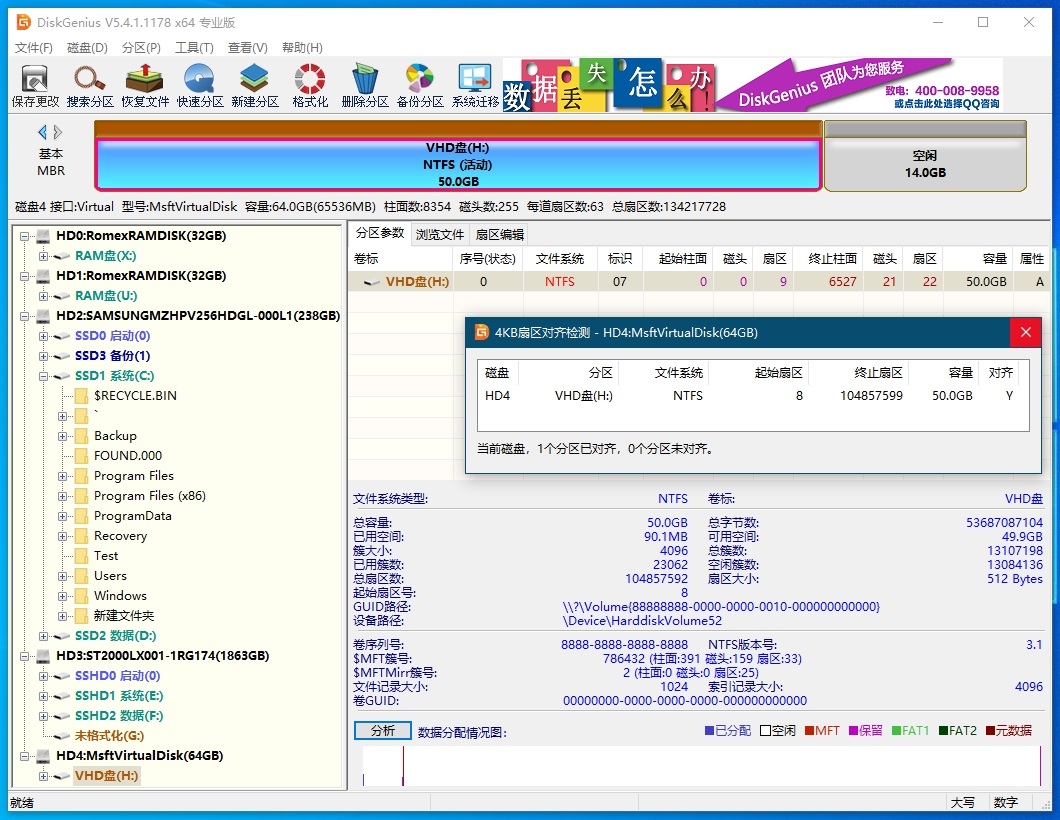Select the Recovery folder
Viewport: 1060px width, 820px height.
pyautogui.click(x=120, y=535)
